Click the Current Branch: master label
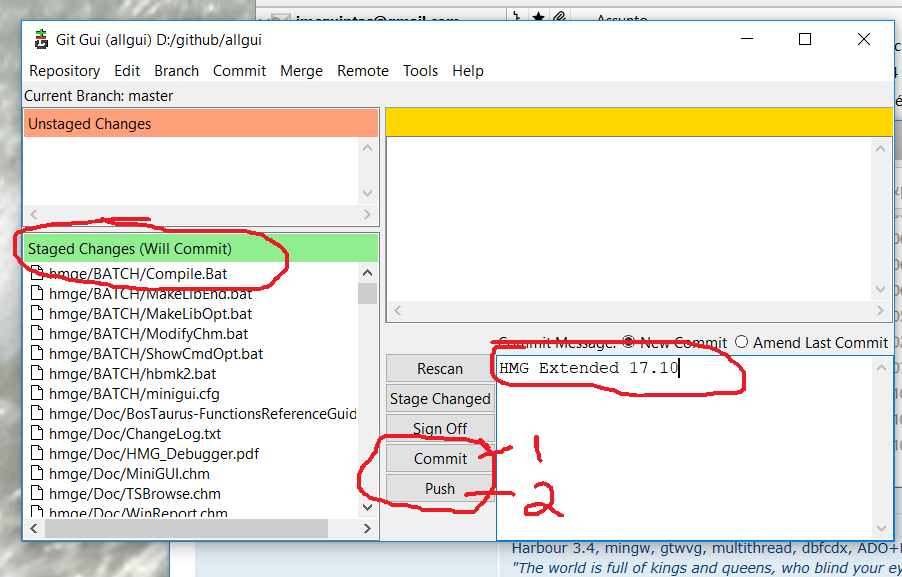 point(98,95)
